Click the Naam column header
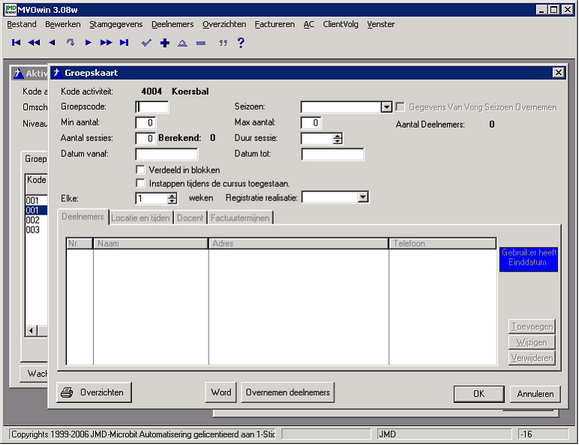Screen dimensions: 579x445 (x=151, y=243)
